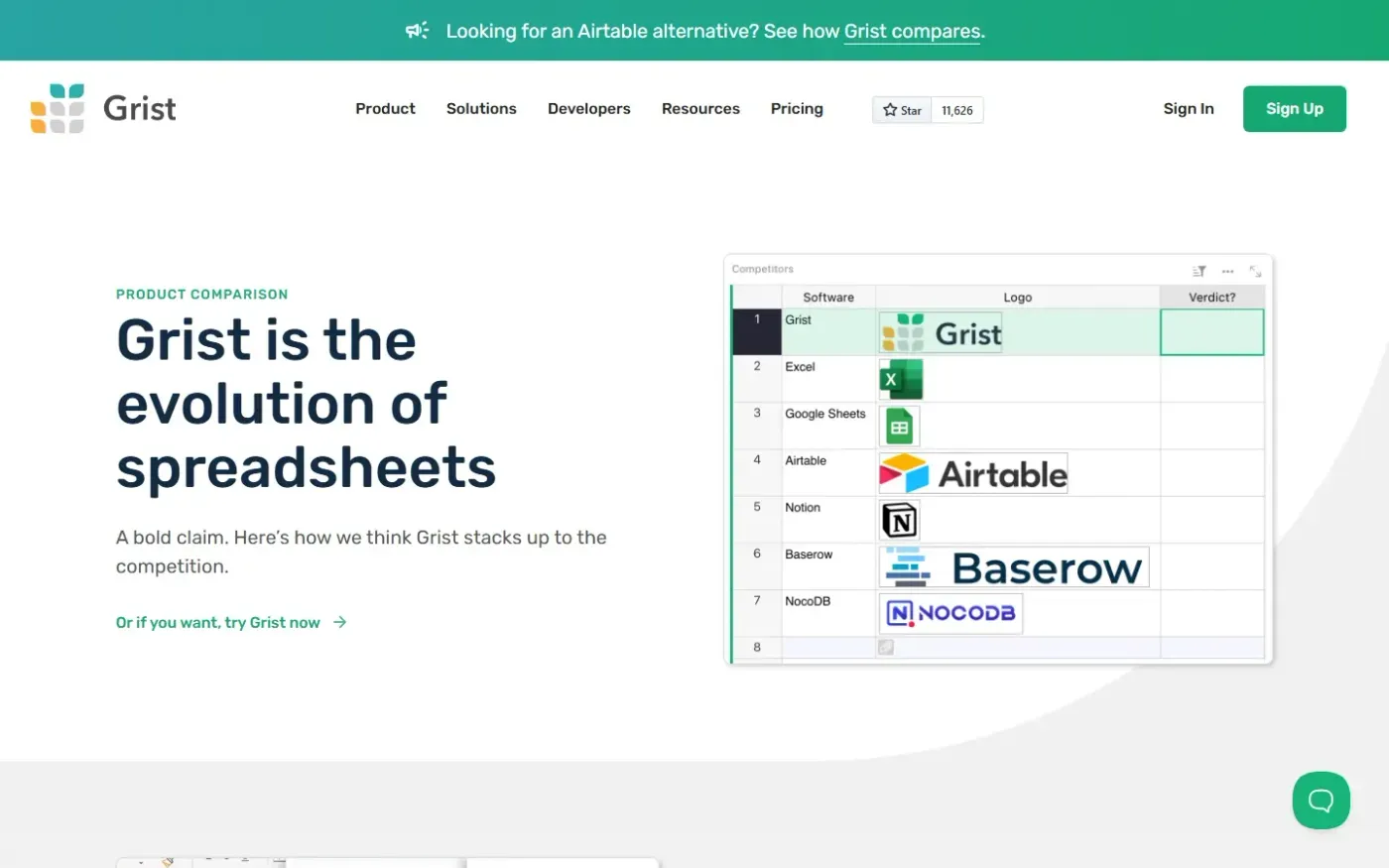
Task: Click the GitHub Star button
Action: (x=902, y=110)
